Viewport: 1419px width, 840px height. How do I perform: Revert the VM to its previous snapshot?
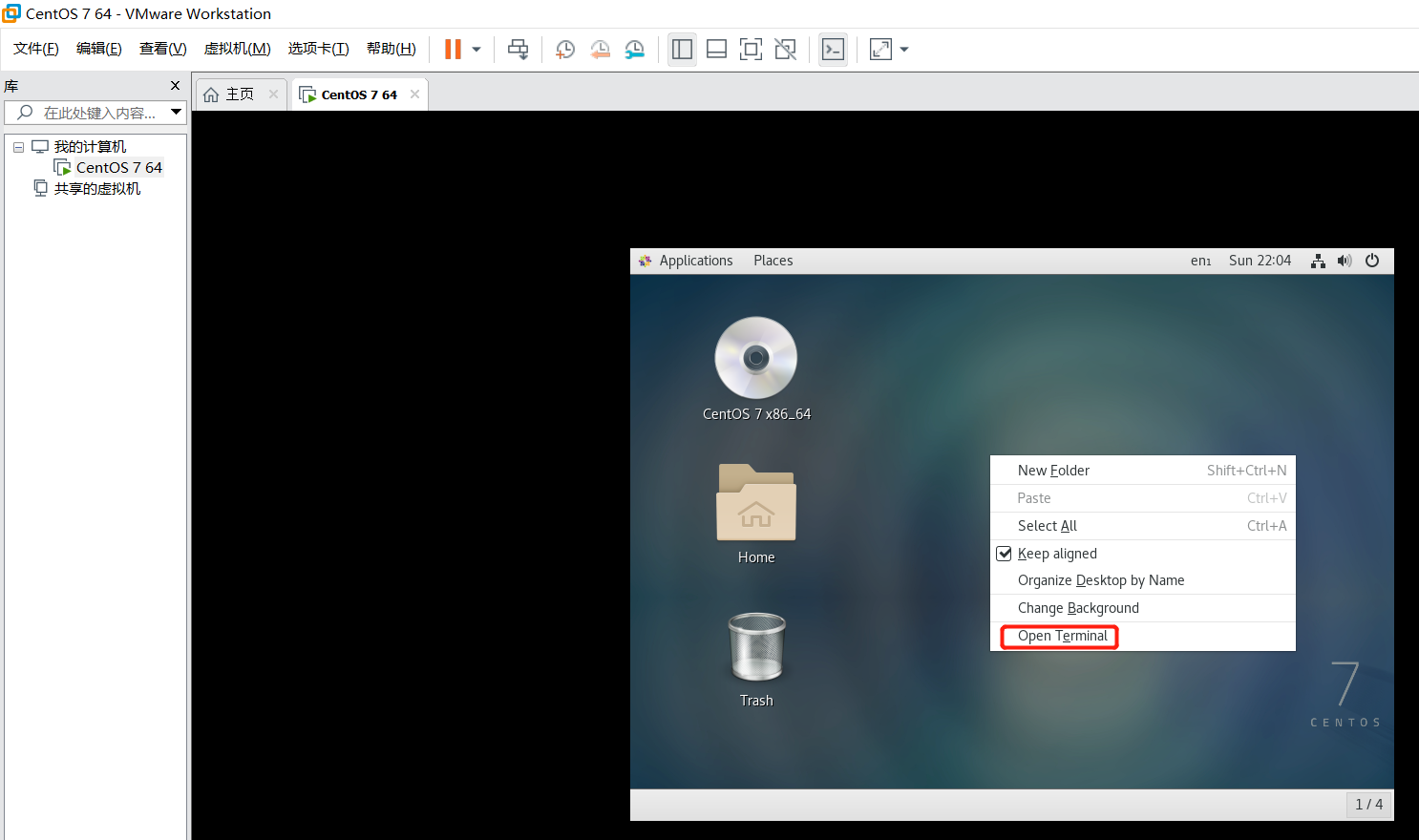pos(600,49)
